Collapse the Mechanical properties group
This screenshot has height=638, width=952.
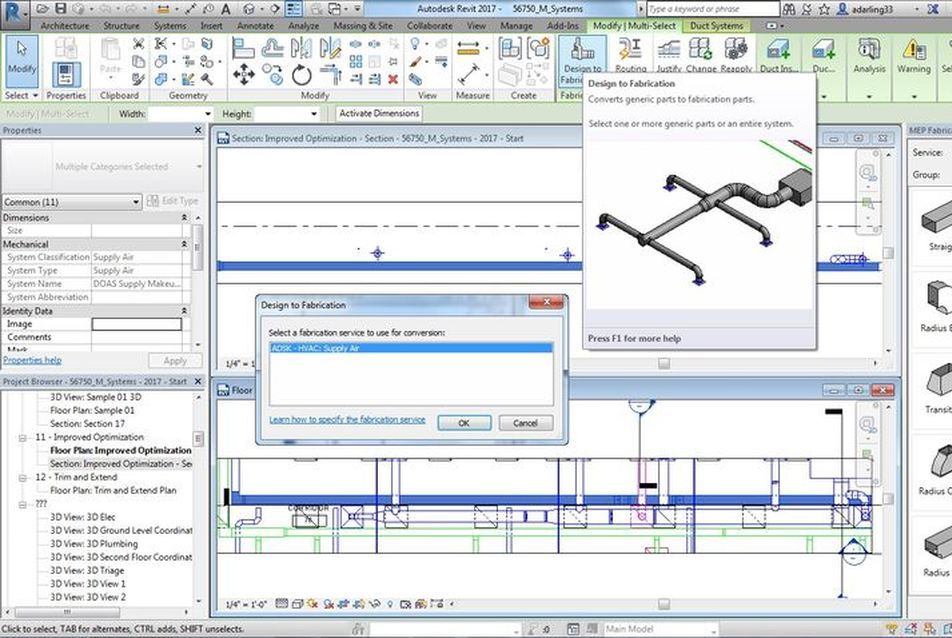tap(184, 244)
